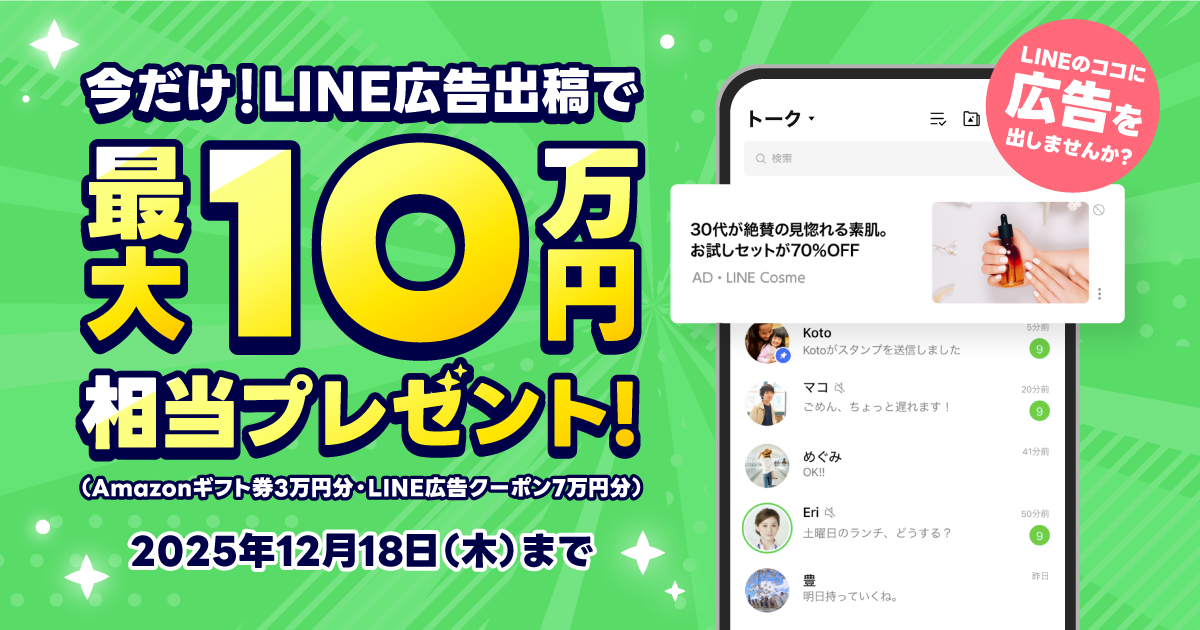Click Eri's green-ringed profile avatar

point(768,526)
